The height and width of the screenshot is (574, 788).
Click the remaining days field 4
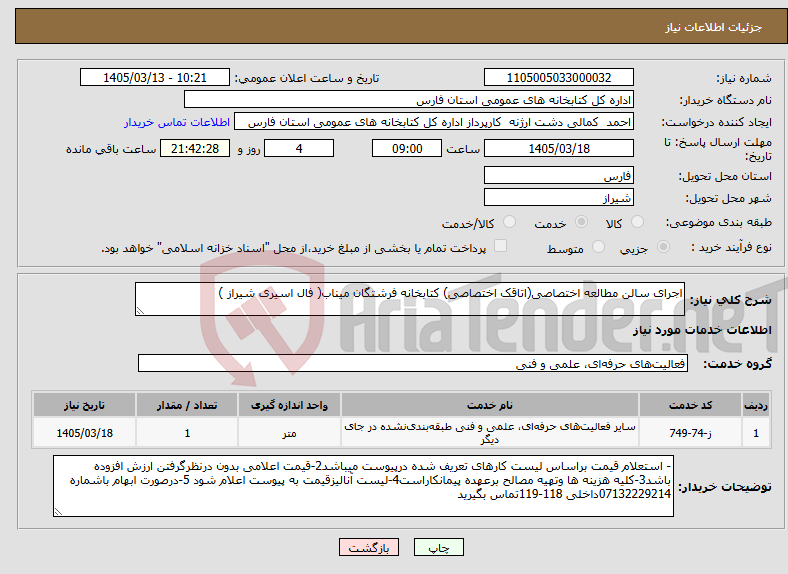(x=299, y=148)
